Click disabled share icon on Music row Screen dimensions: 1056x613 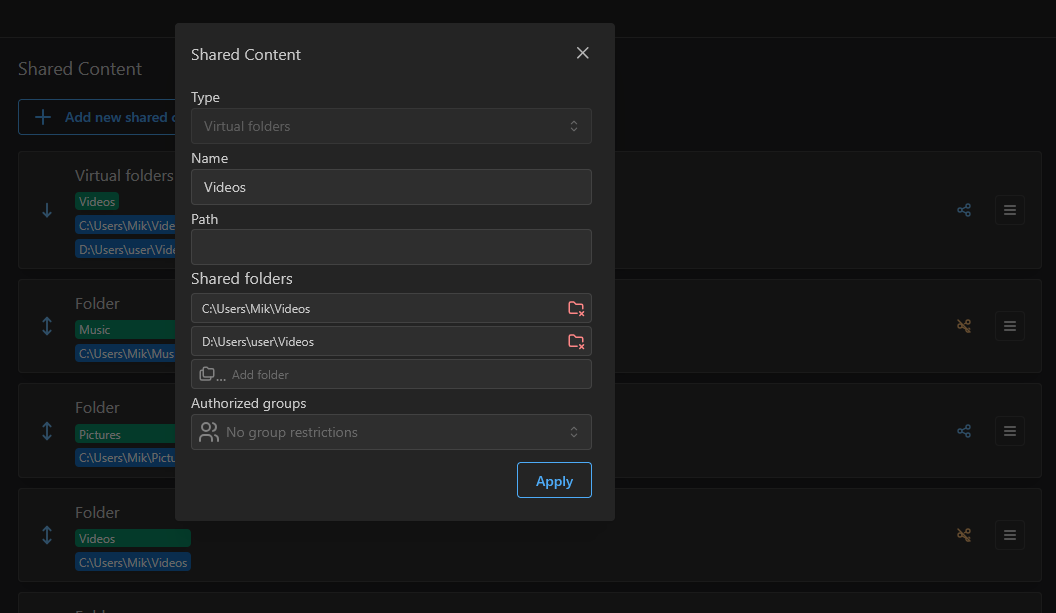(964, 326)
